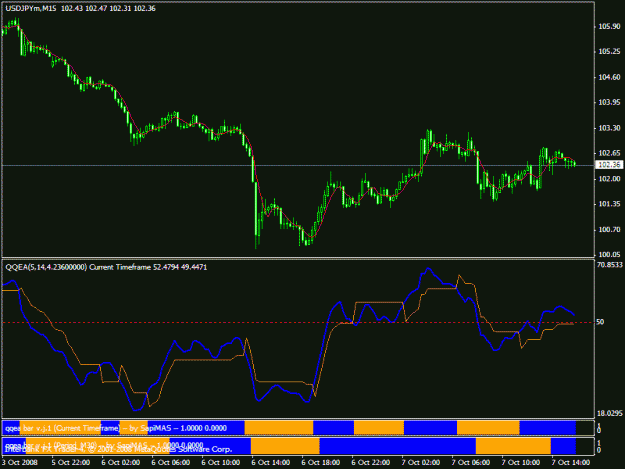Click the 7 Oct 10:00 time label
The height and width of the screenshot is (469, 625).
[521, 463]
